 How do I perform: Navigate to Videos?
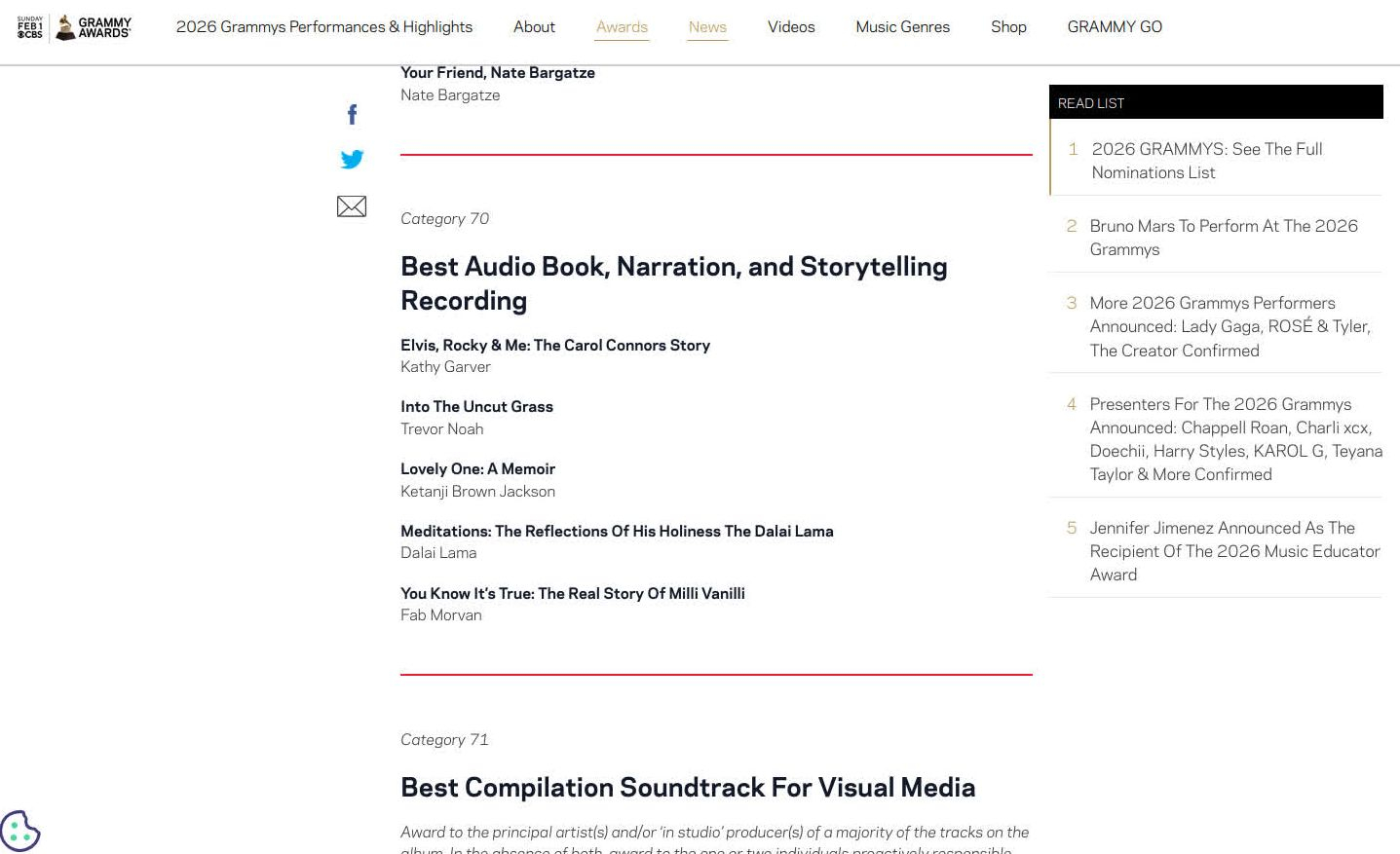coord(791,27)
